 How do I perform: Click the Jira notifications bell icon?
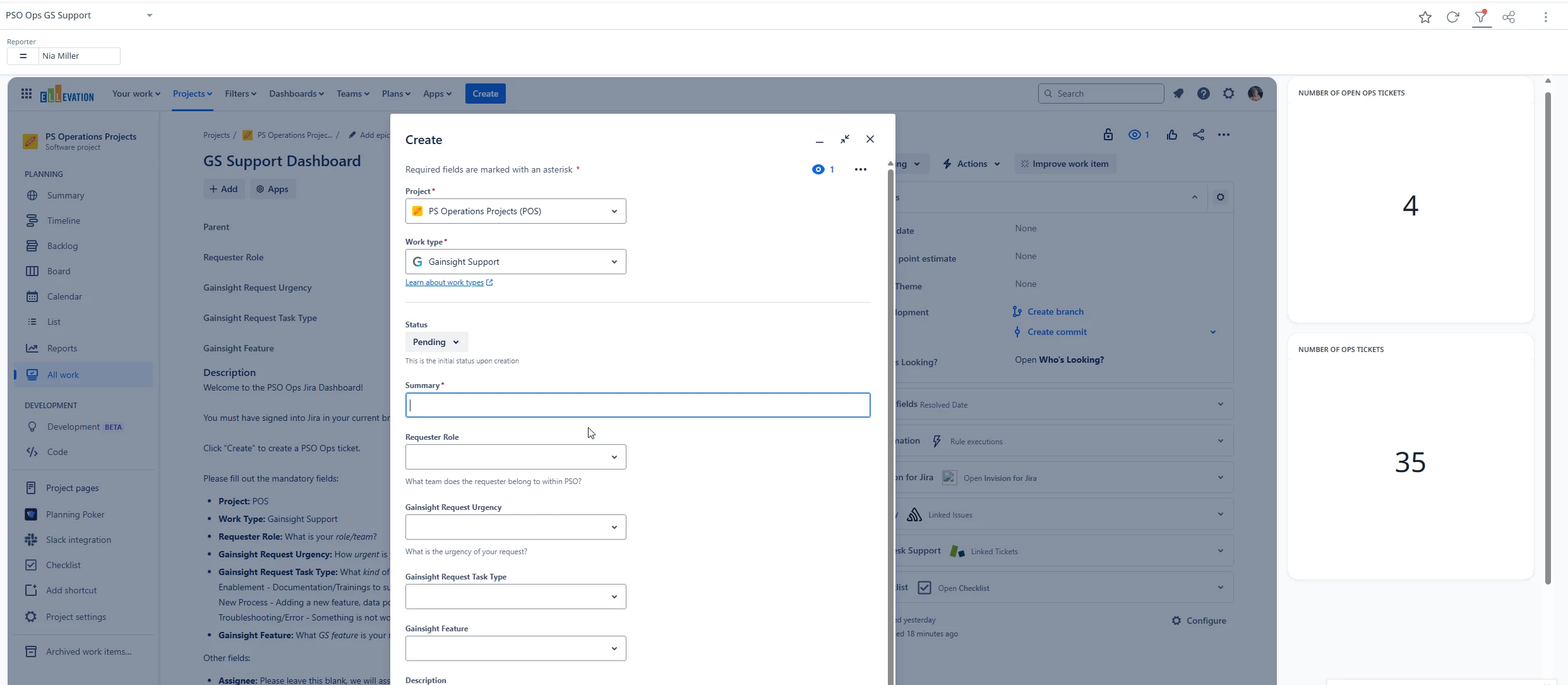coord(1178,94)
